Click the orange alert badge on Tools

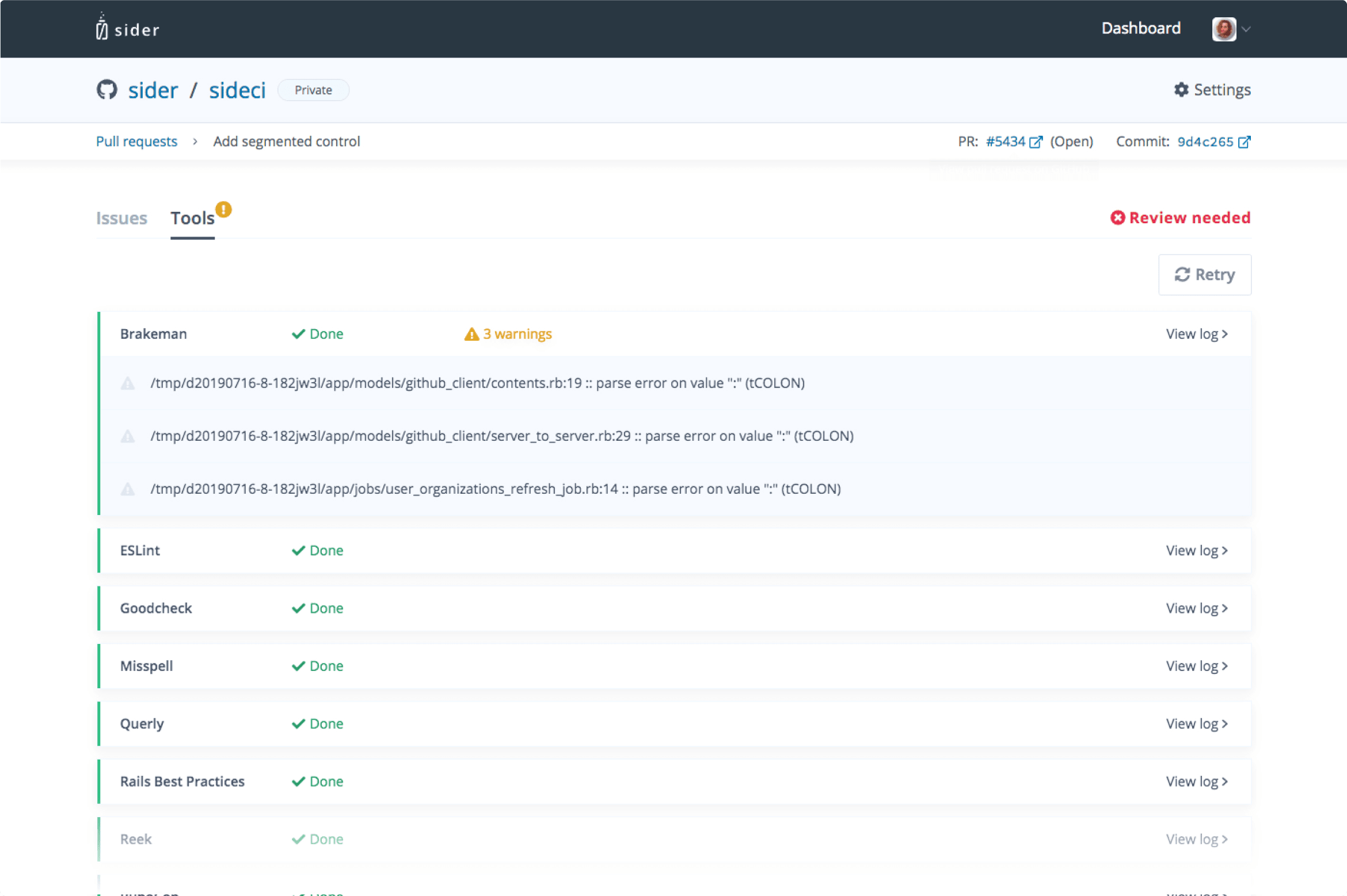pos(223,209)
